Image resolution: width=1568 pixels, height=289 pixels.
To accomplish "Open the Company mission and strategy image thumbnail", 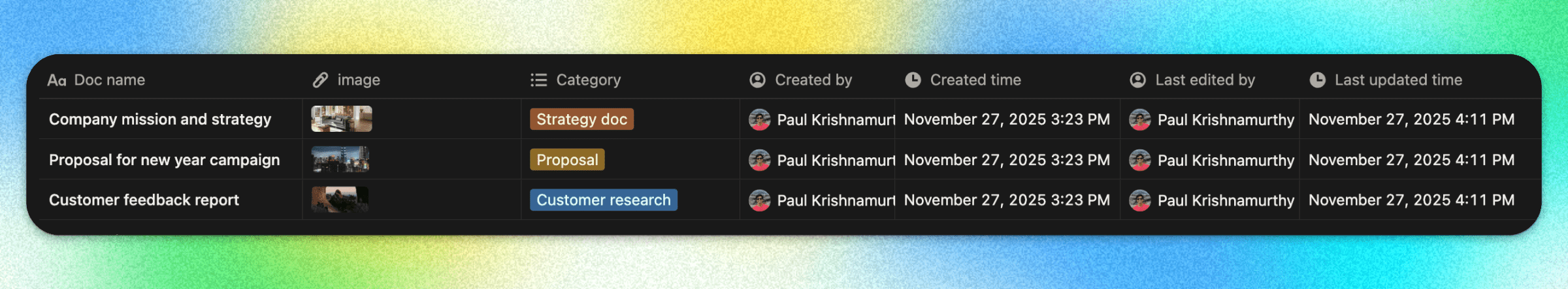I will 341,119.
